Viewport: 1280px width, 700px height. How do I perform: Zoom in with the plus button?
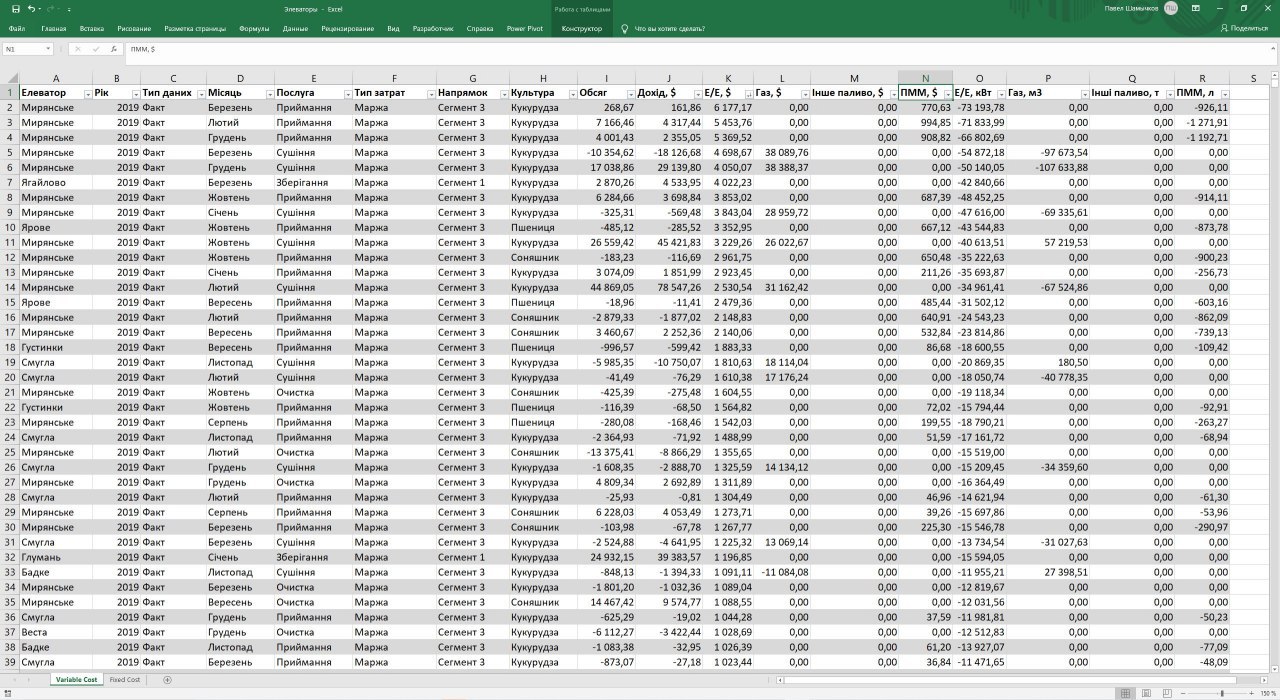pos(1250,692)
